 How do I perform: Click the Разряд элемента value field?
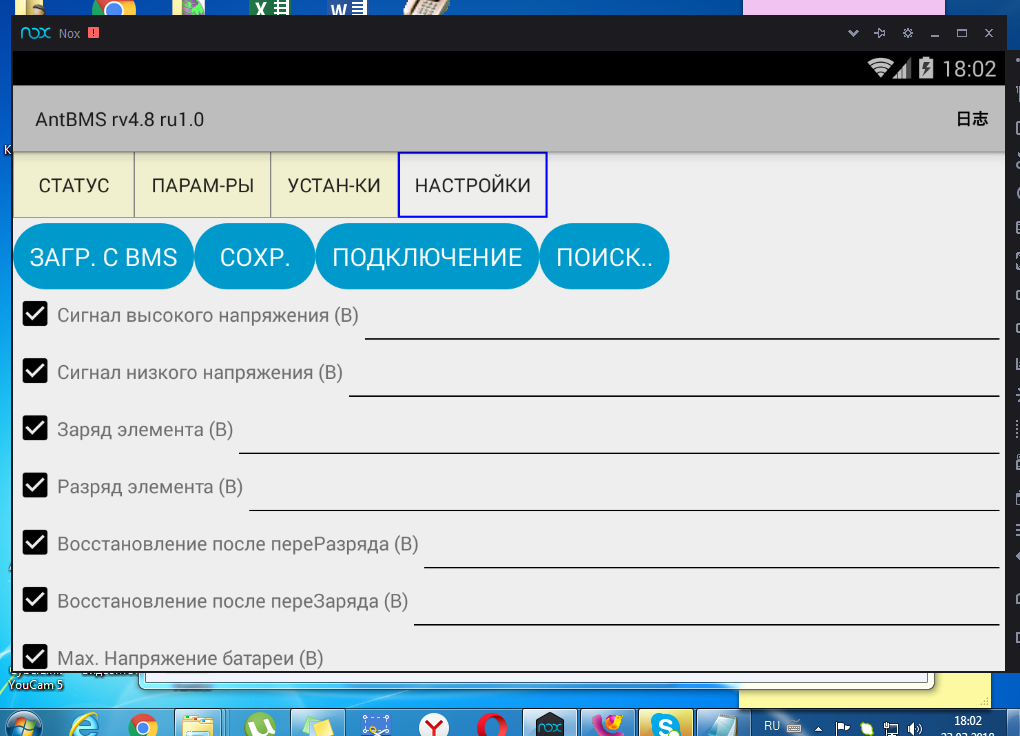pyautogui.click(x=623, y=492)
